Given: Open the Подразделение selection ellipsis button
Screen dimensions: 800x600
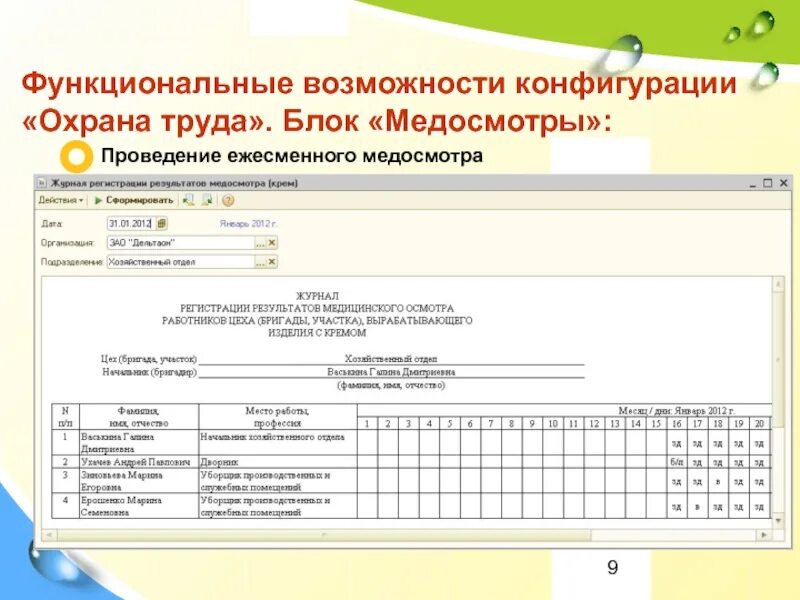Looking at the screenshot, I should click(261, 262).
